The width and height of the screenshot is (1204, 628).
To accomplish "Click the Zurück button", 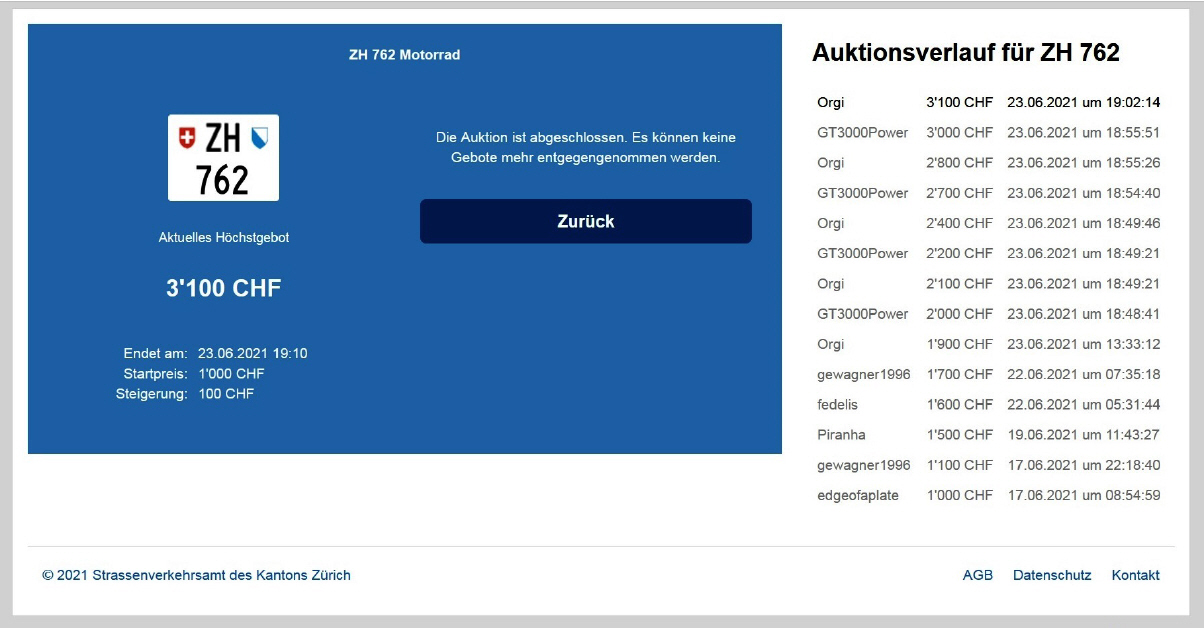I will click(585, 221).
